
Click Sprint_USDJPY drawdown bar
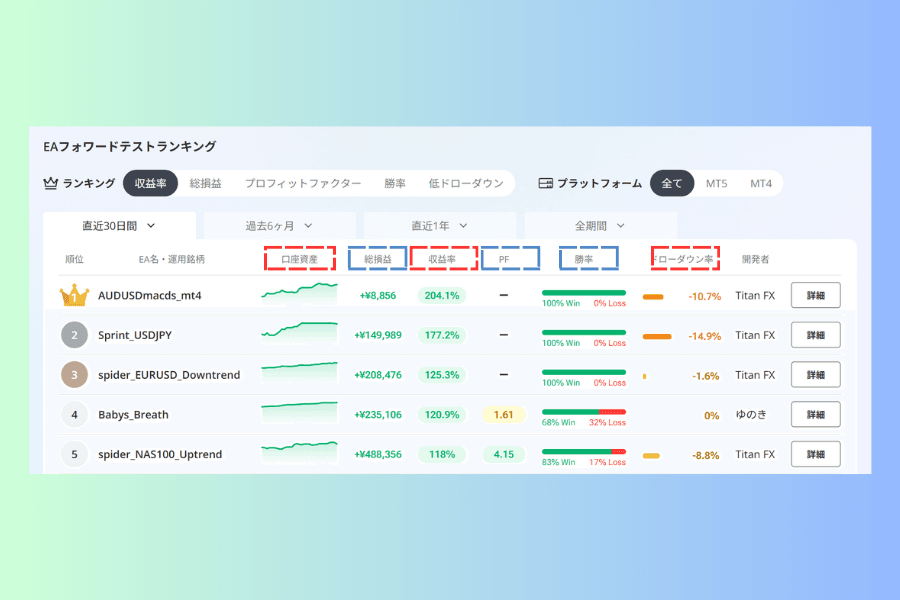click(657, 336)
